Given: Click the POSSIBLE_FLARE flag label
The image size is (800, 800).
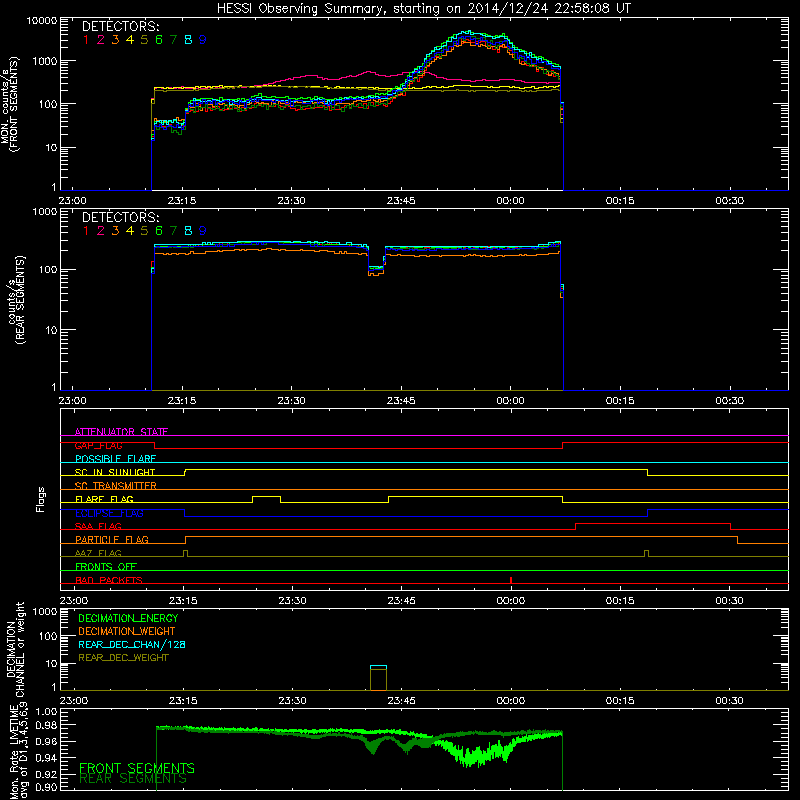Looking at the screenshot, I should tap(115, 459).
